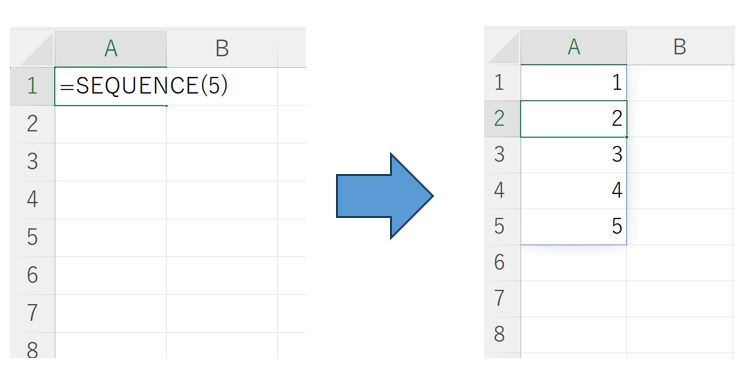Select column A header in left sheet
Viewport: 743px width, 367px height.
point(110,48)
